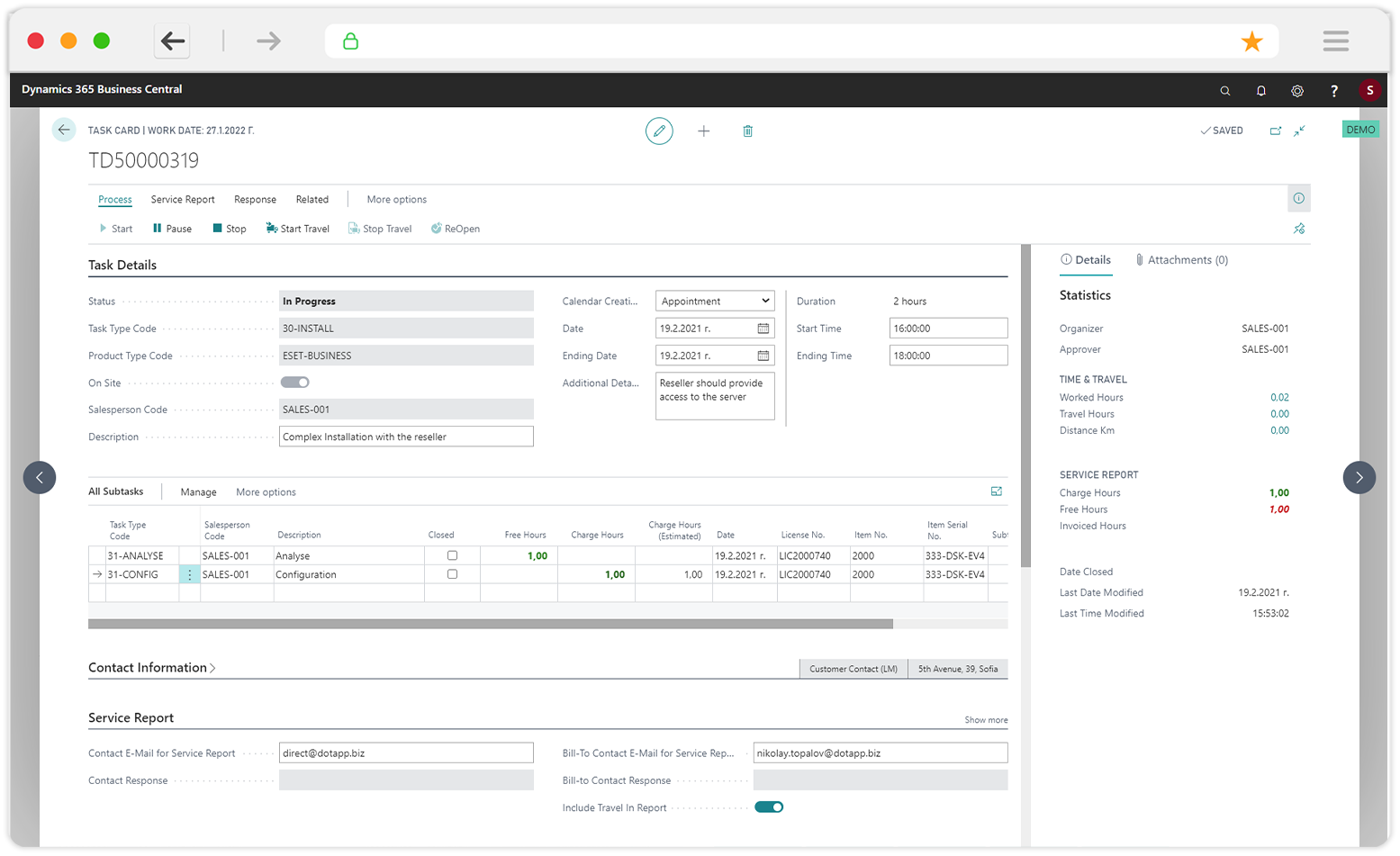Open the Related menu
The image size is (1400, 856).
click(x=312, y=200)
